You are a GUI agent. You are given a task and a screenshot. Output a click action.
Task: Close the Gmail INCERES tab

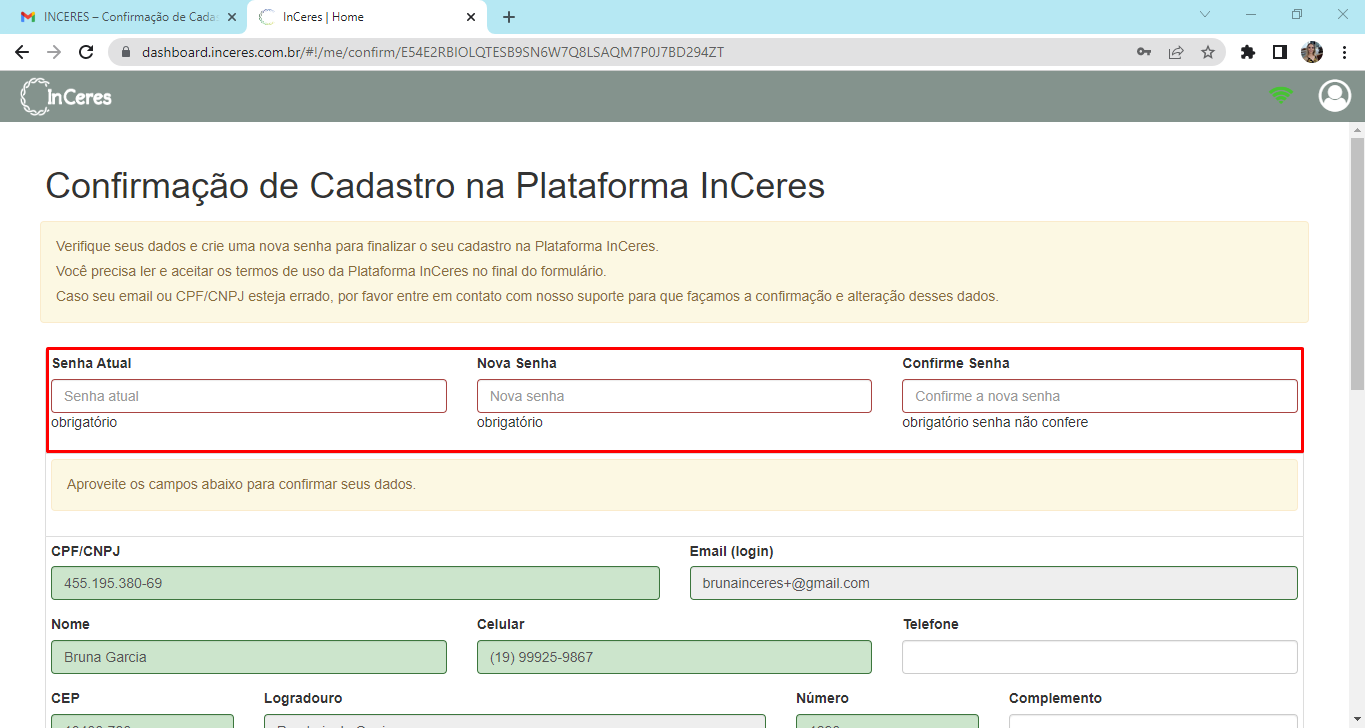tap(232, 17)
